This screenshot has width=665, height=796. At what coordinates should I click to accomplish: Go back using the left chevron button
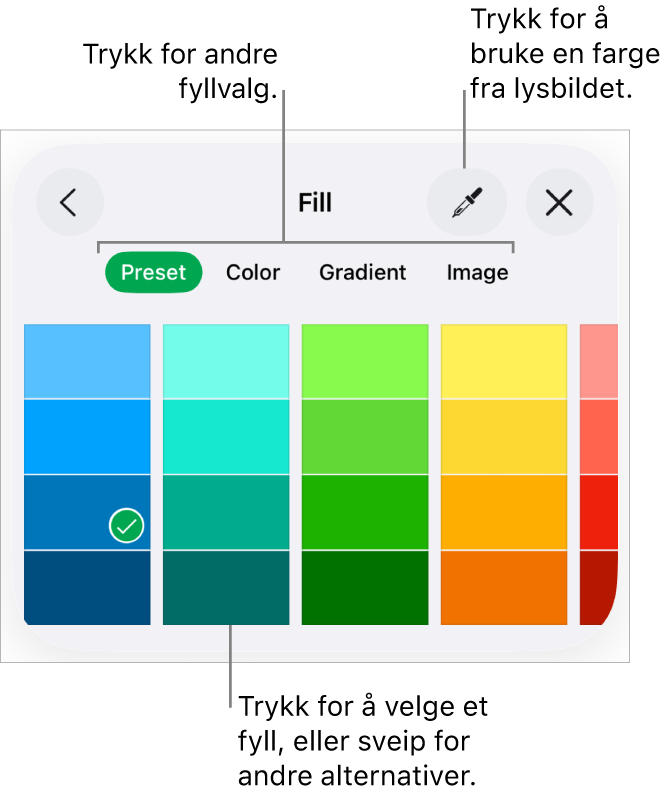pyautogui.click(x=70, y=203)
